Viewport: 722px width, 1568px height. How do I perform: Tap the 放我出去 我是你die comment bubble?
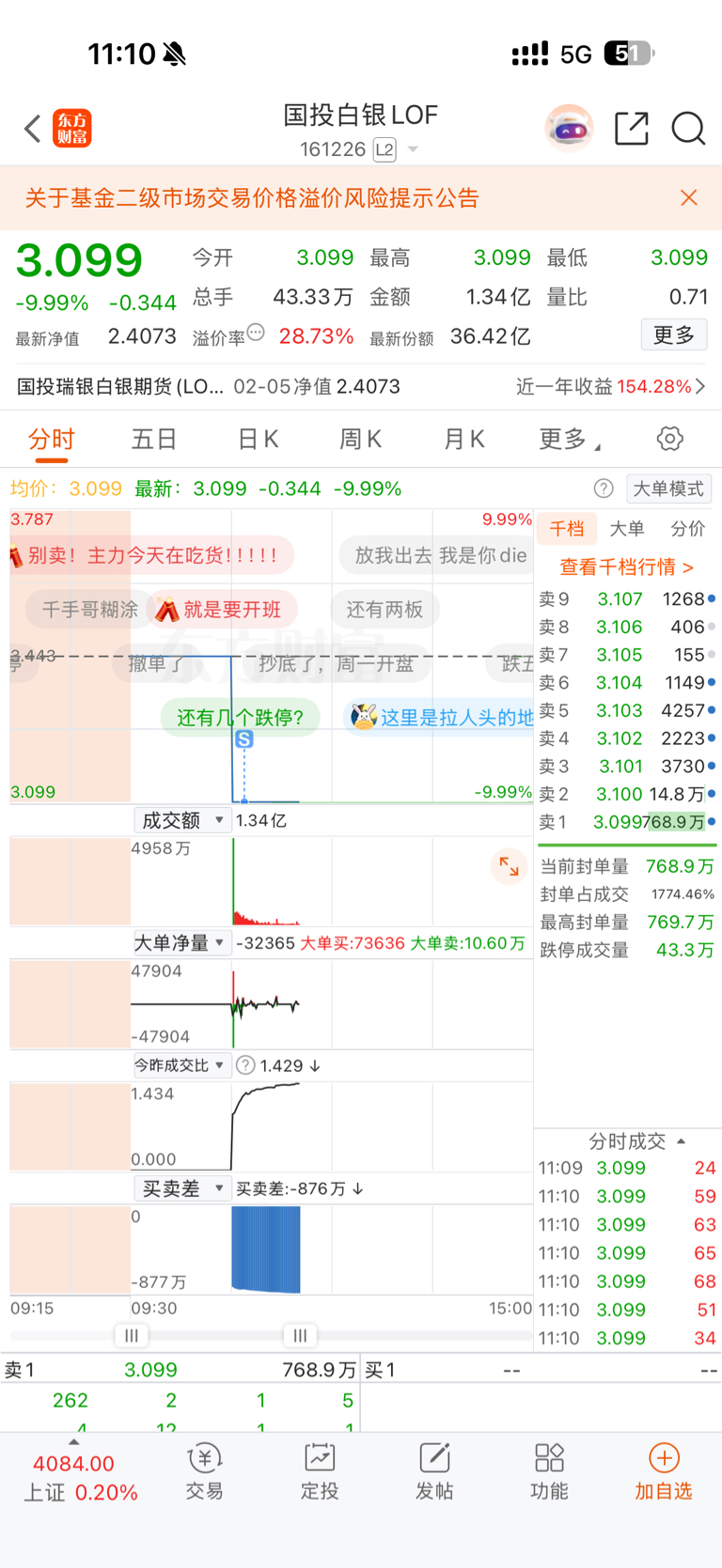pos(437,555)
